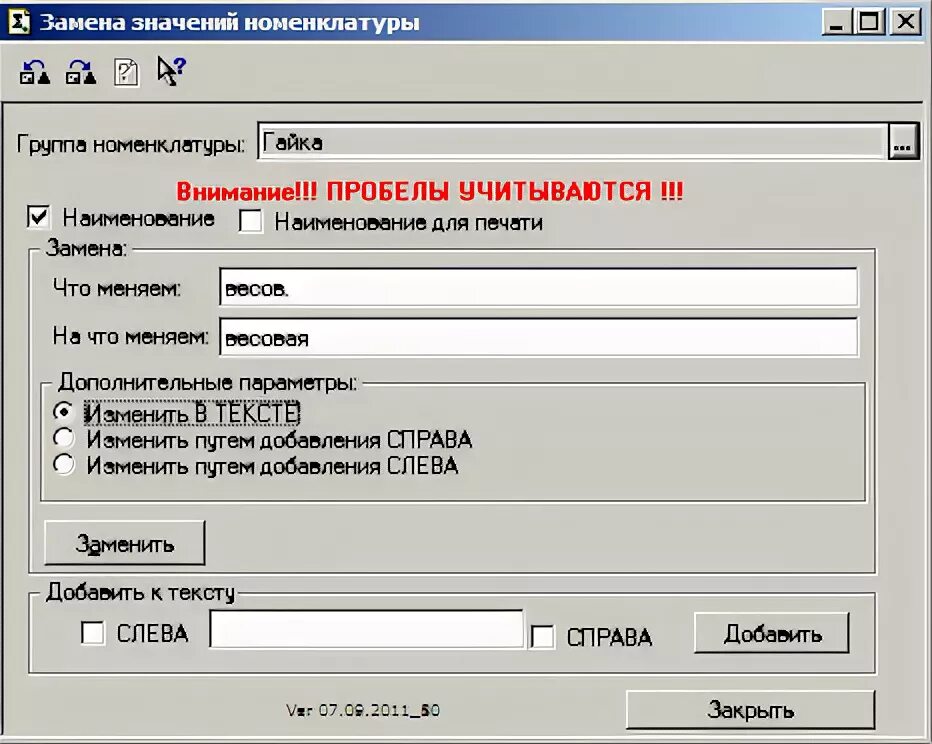Click the Группа номенклатуры field containing Гайка
Image resolution: width=932 pixels, height=744 pixels.
click(x=573, y=141)
